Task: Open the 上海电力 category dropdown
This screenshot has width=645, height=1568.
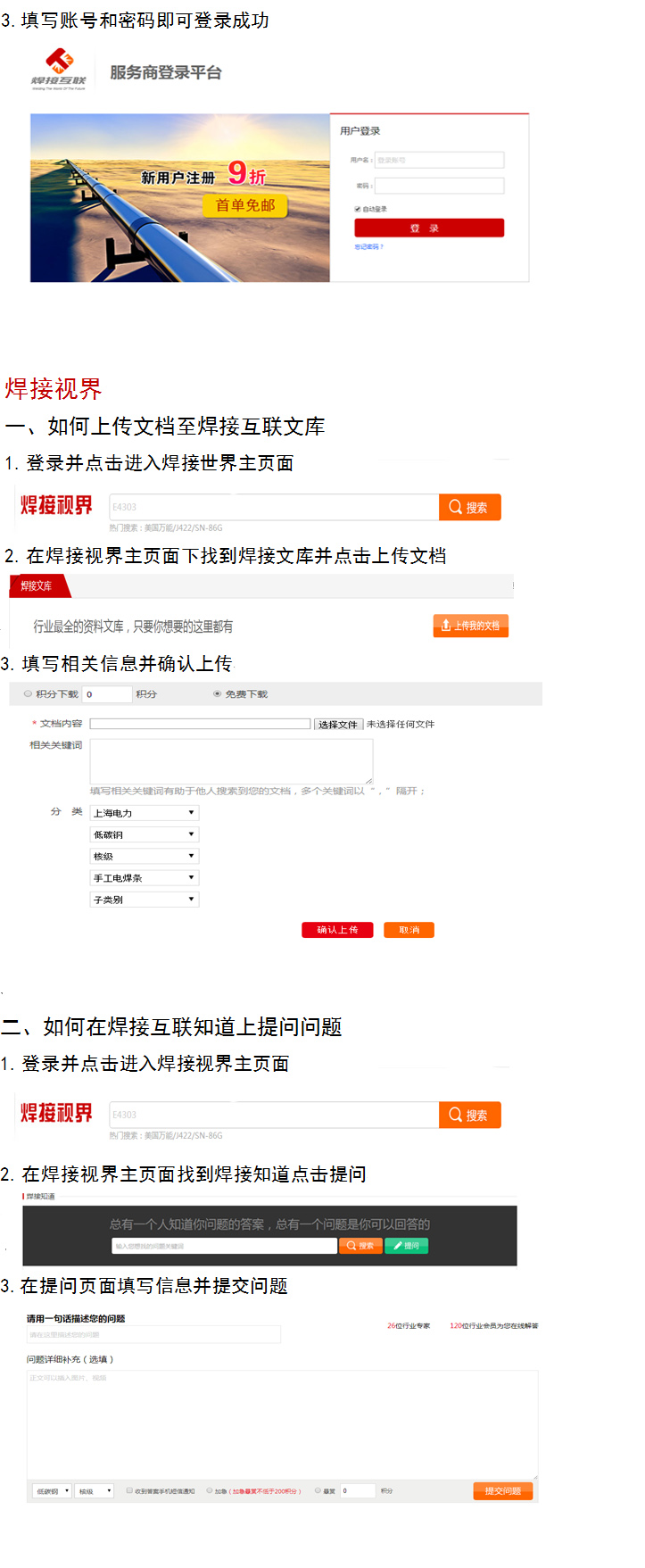Action: pos(145,813)
